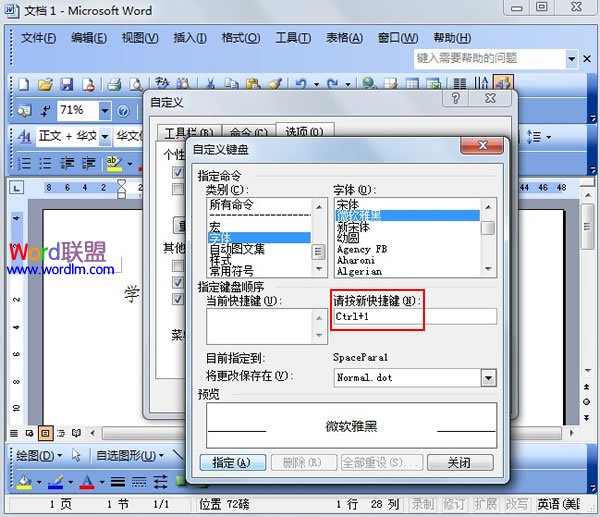Click the 指定(A) button
Screen dimensions: 600x517
(x=232, y=463)
